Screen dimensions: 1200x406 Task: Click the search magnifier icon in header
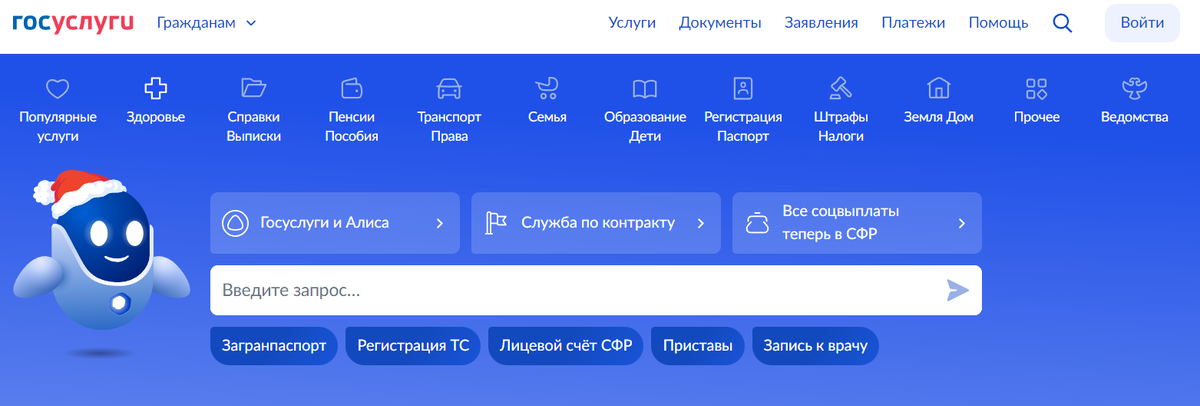click(1063, 23)
